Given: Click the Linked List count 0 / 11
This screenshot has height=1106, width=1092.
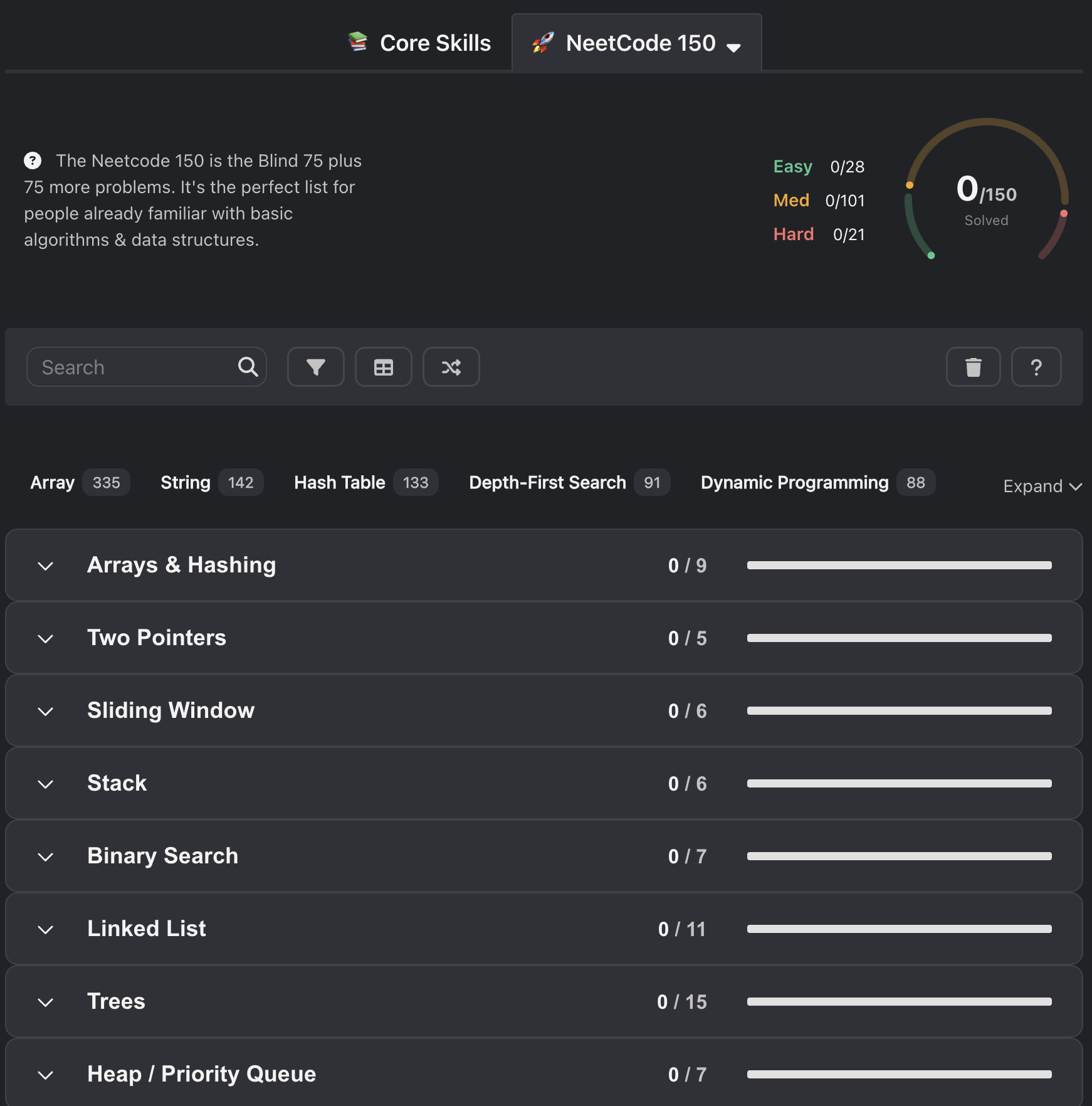Looking at the screenshot, I should tap(683, 929).
